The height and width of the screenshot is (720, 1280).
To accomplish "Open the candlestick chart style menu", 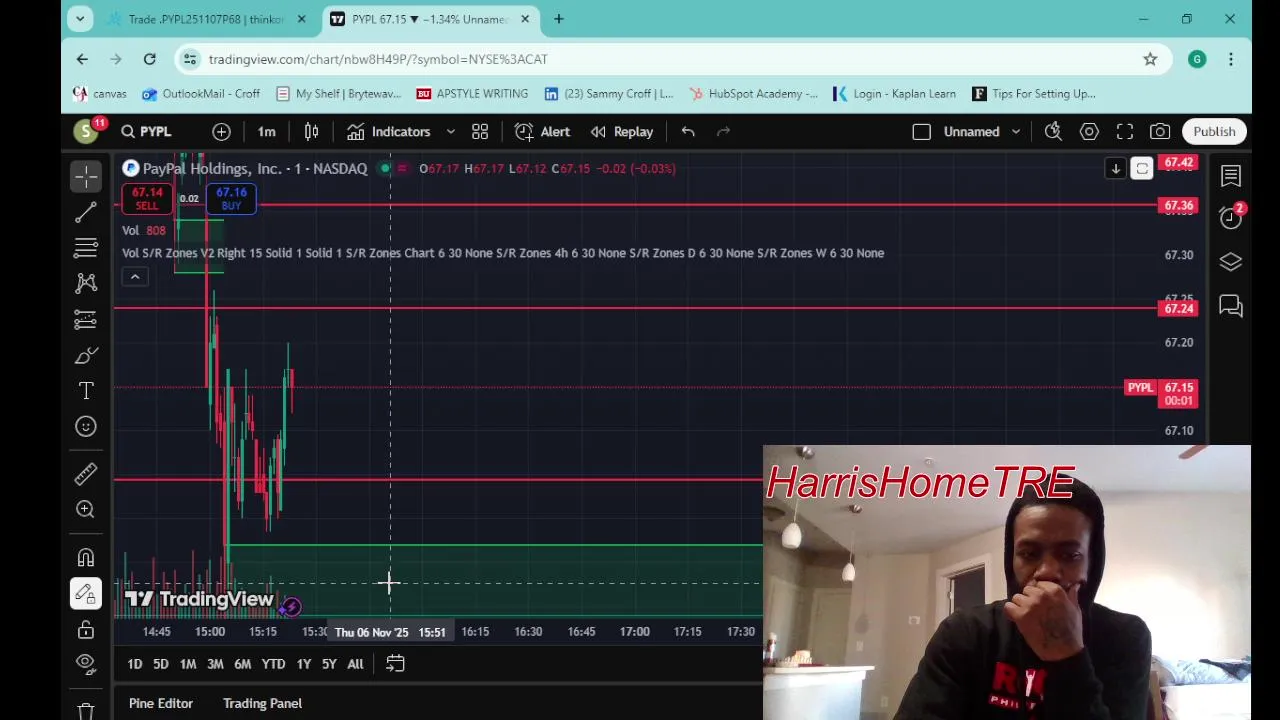I will pos(311,131).
